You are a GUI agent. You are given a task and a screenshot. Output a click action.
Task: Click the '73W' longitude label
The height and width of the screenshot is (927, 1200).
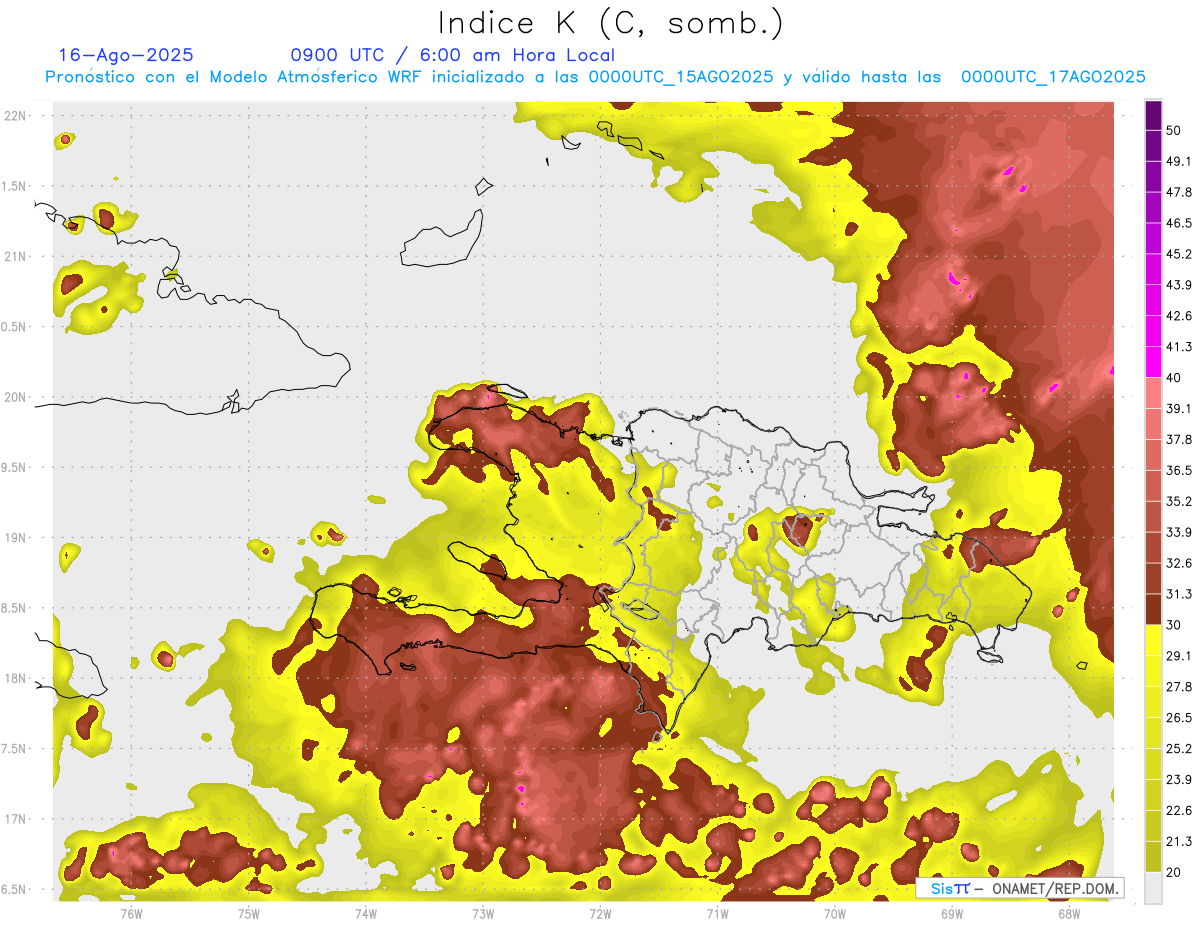coord(483,913)
